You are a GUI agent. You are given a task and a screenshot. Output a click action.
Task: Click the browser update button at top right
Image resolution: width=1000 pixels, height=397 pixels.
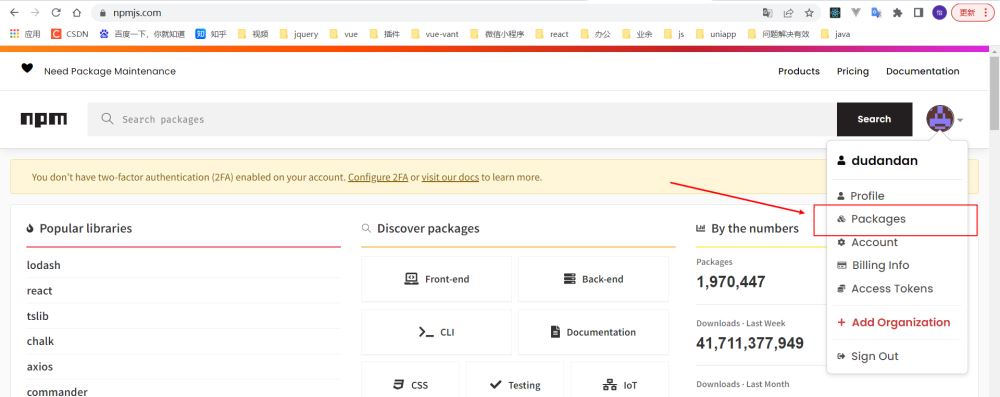click(973, 12)
